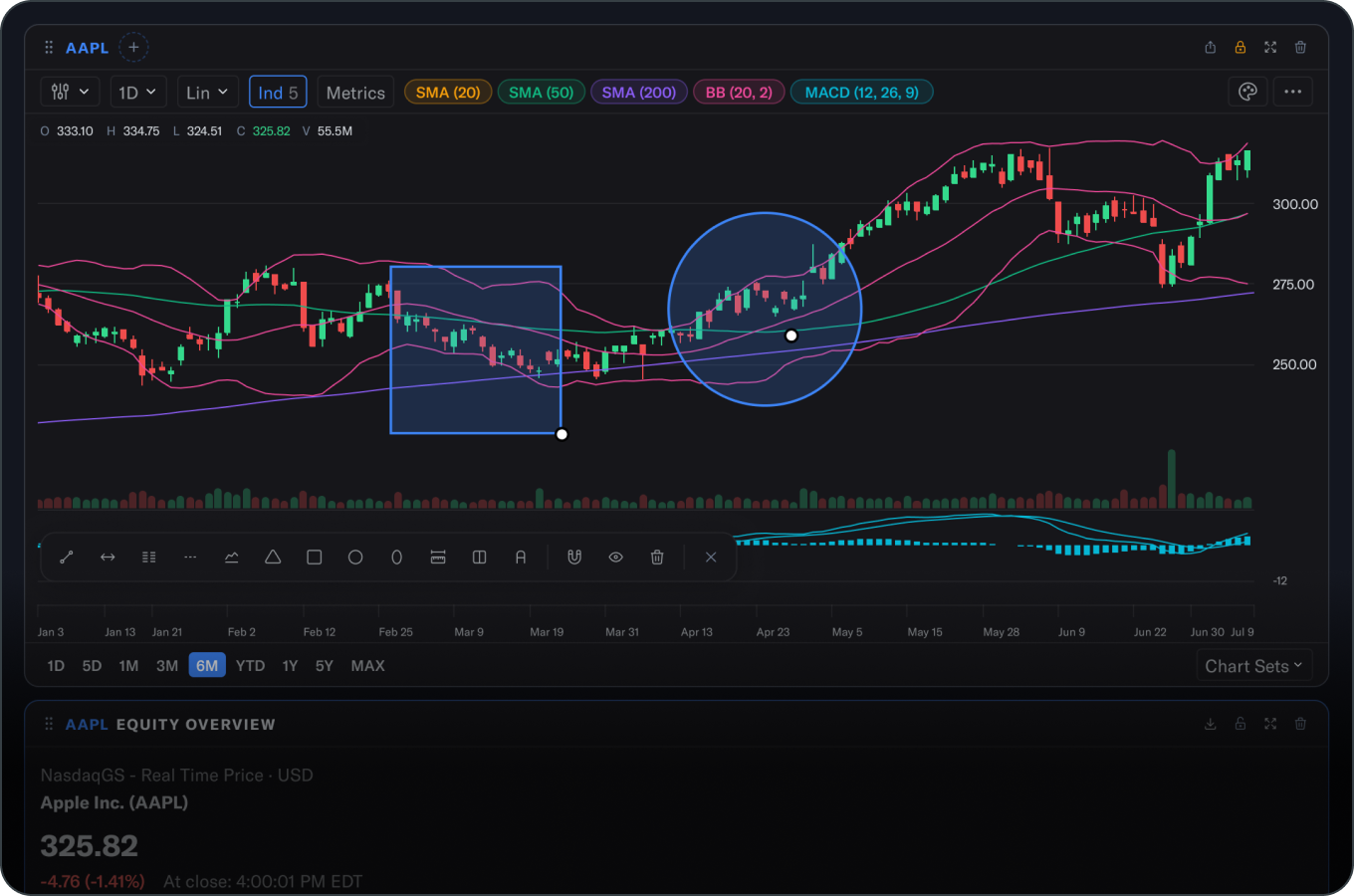Close the drawing tools toolbar

click(711, 558)
